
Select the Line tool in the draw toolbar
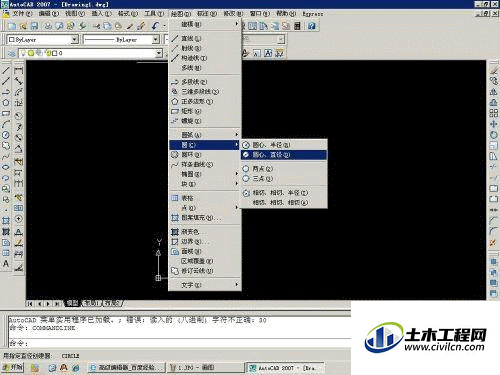coord(6,70)
